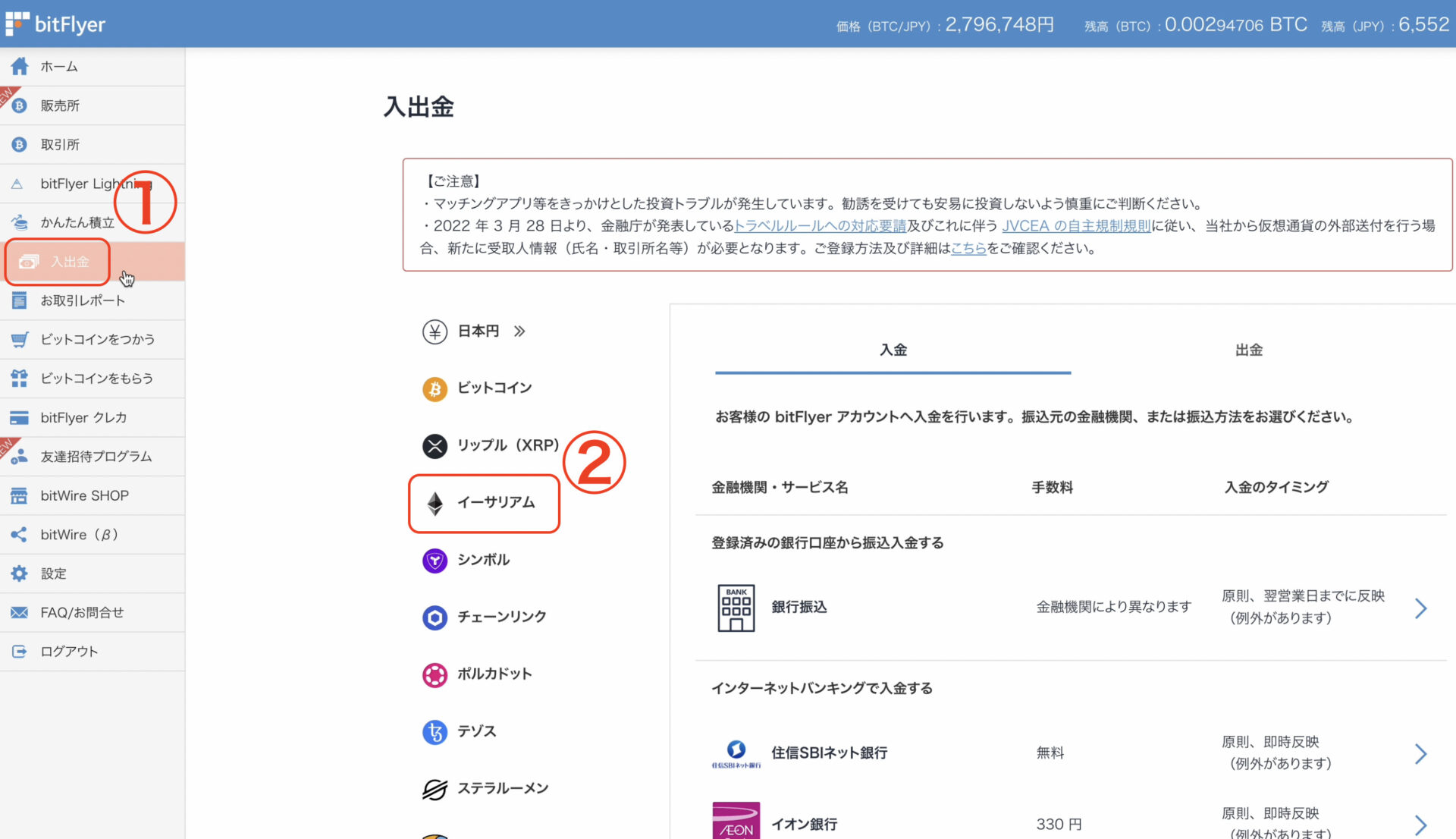Click FAQ/お問合せ menu label
Screen dimensions: 1456x839
coord(82,612)
